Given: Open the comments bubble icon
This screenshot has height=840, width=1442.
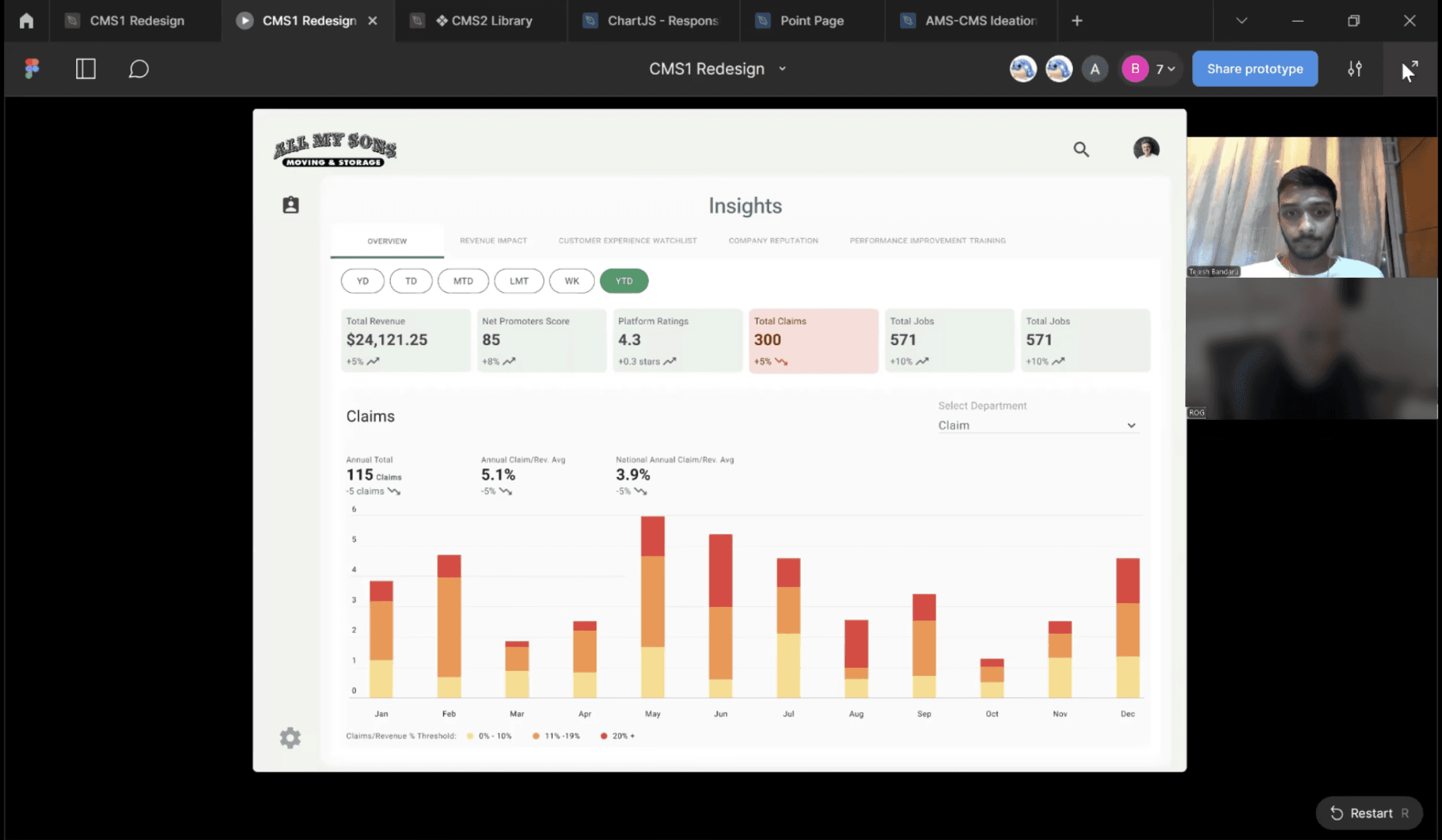Looking at the screenshot, I should (138, 69).
